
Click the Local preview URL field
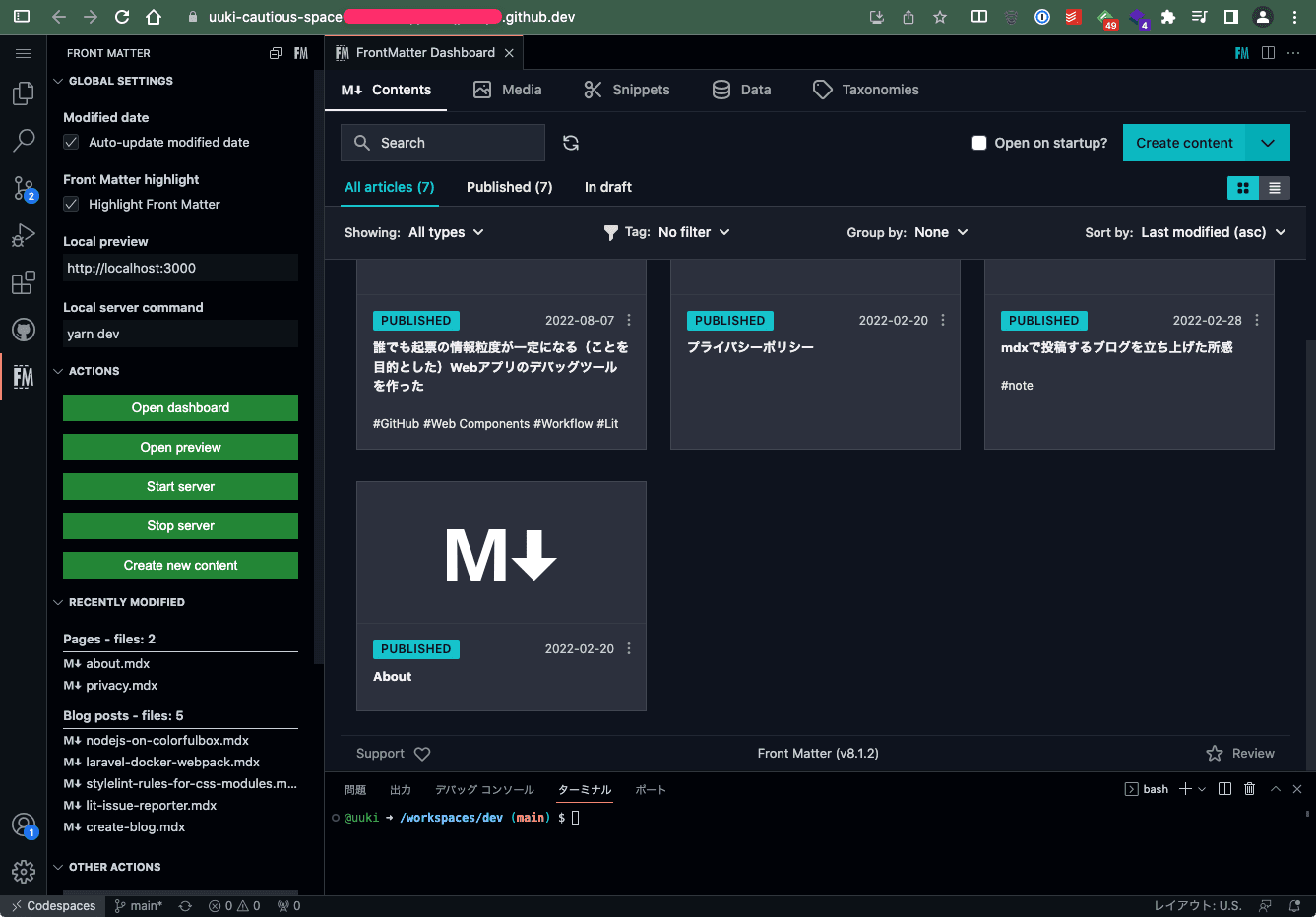[180, 268]
